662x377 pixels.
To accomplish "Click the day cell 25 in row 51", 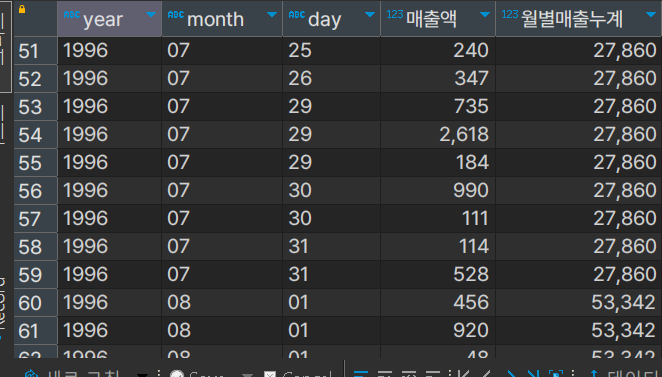I will pos(331,51).
